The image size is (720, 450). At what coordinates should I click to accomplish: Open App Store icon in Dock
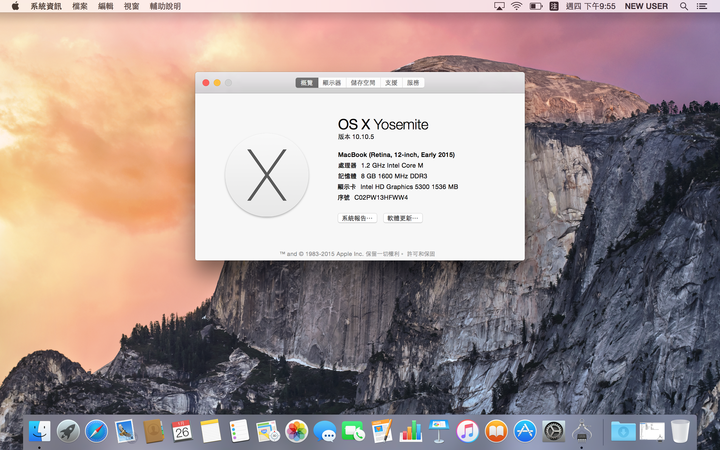[x=524, y=431]
